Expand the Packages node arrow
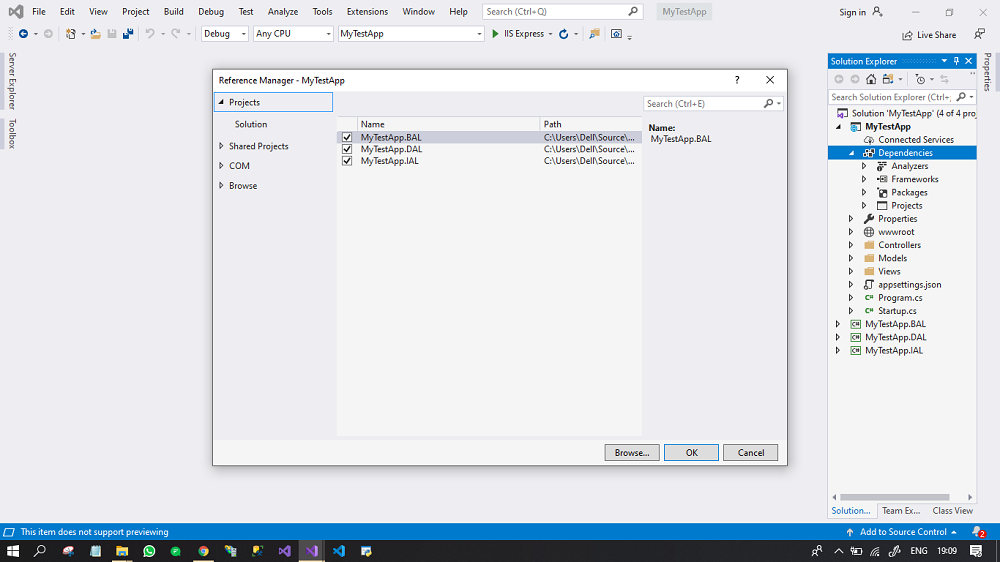 pyautogui.click(x=864, y=192)
